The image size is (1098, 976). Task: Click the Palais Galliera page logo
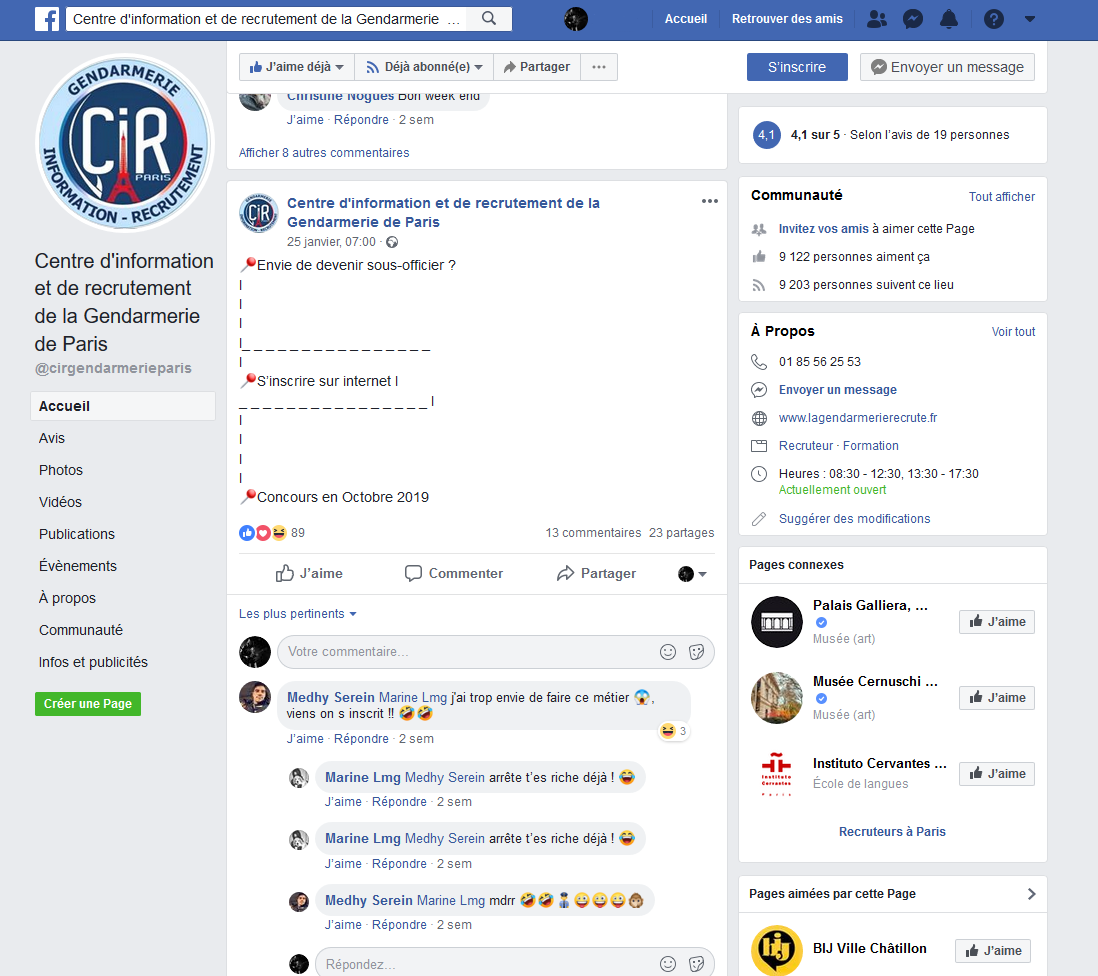point(777,622)
